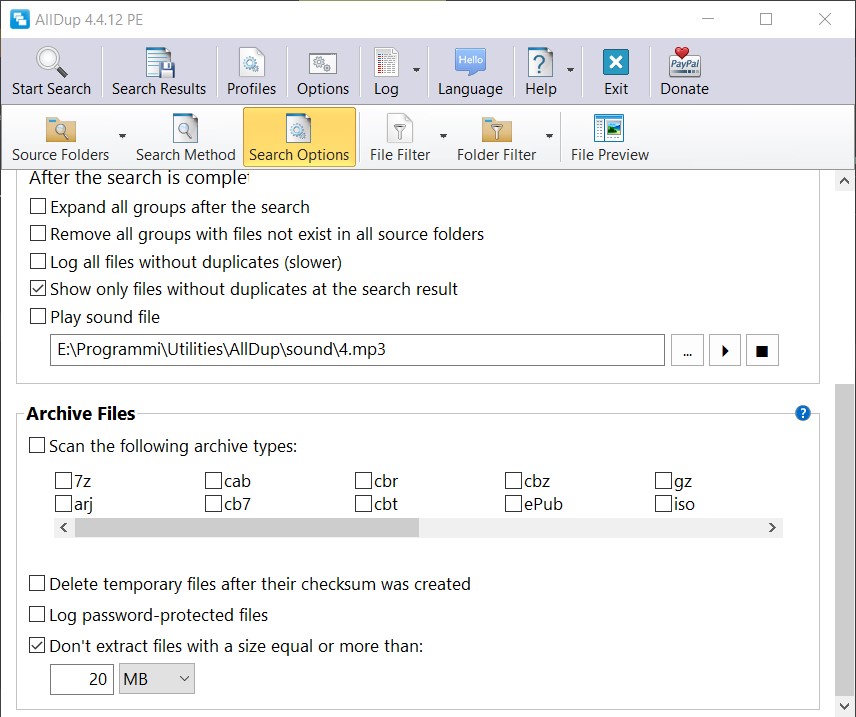Open the Options icon

(323, 63)
